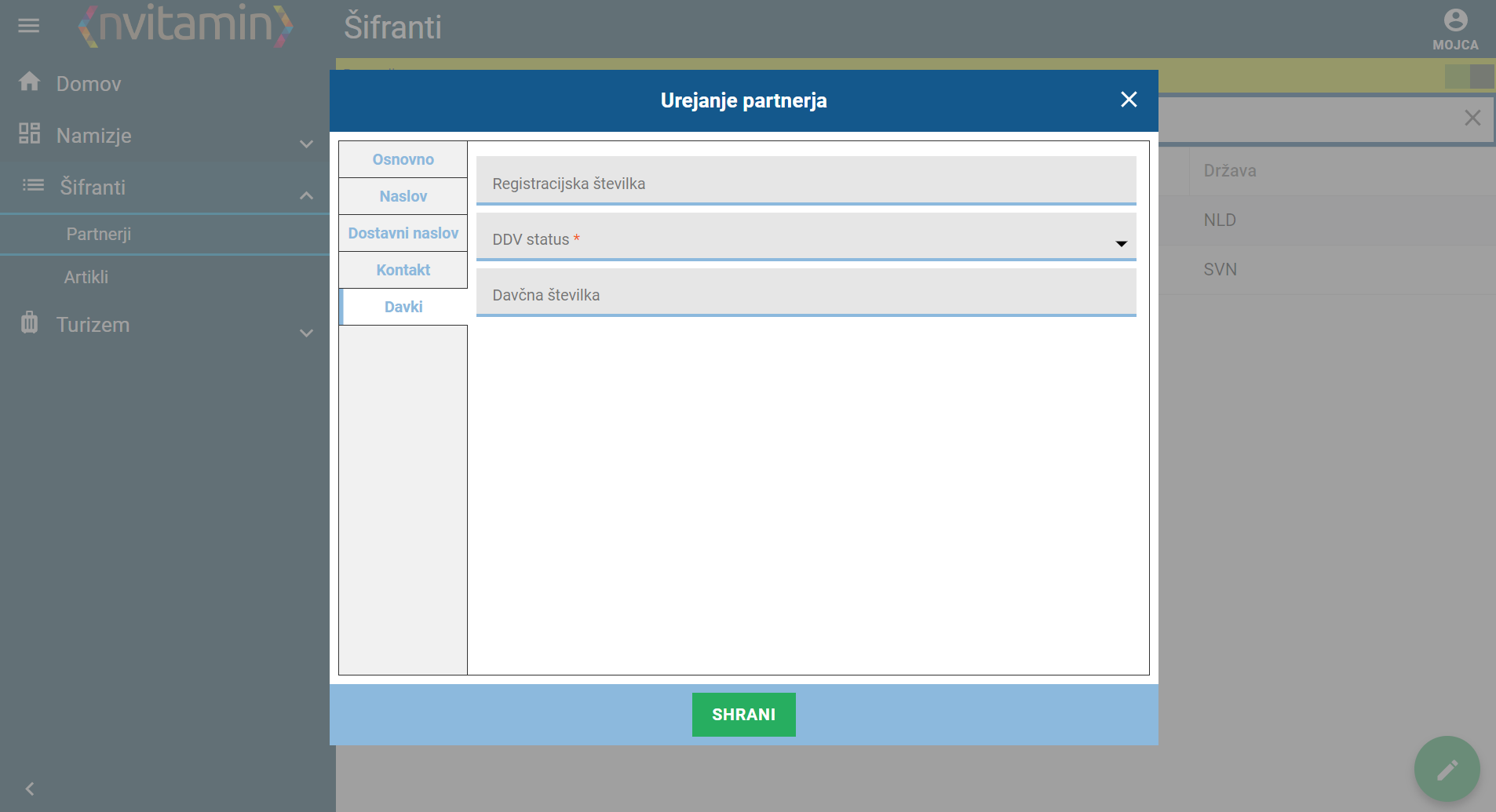Click the Namizje dashboard icon
Viewport: 1496px width, 812px height.
[x=30, y=133]
